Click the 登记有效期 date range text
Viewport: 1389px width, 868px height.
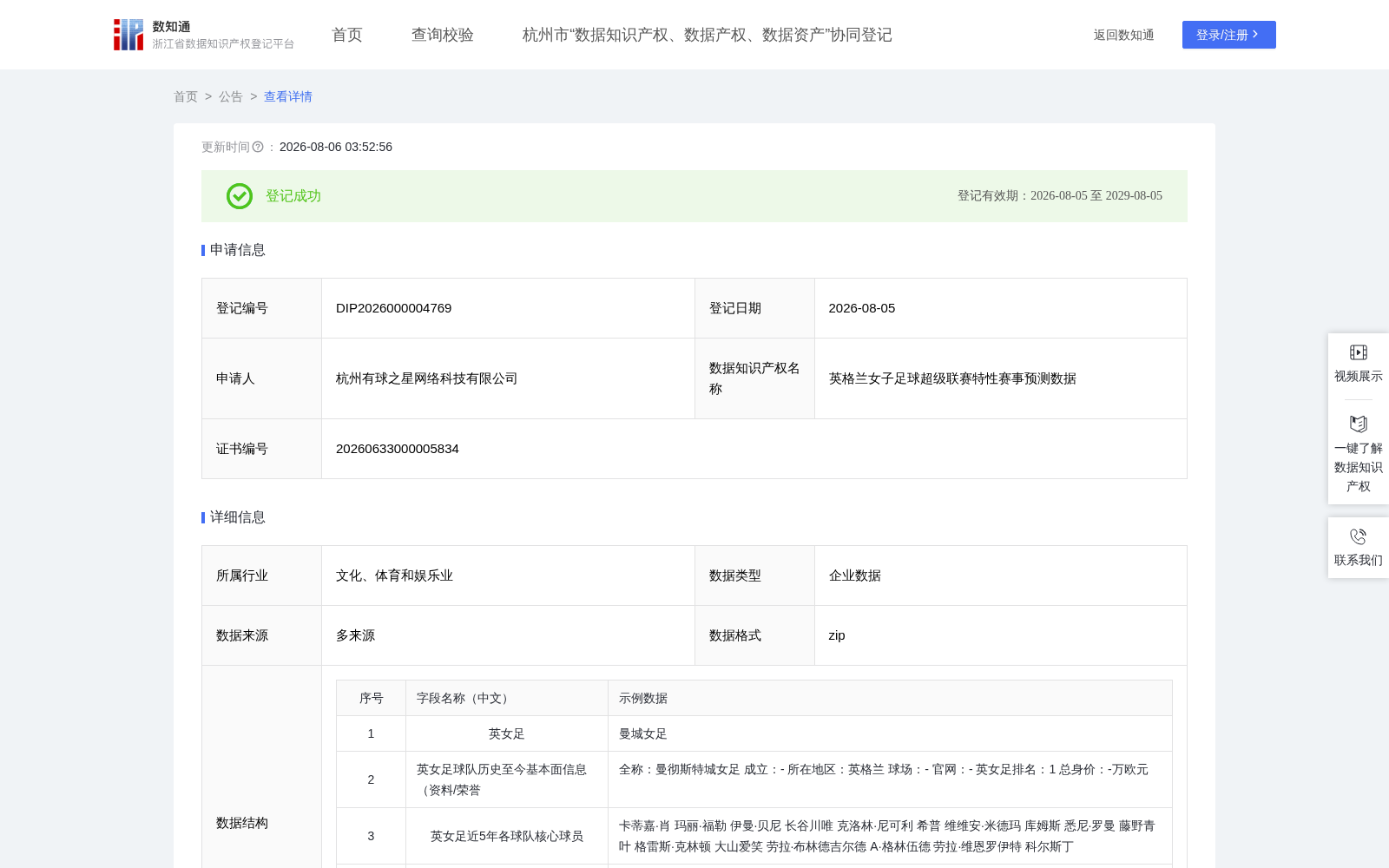coord(1060,196)
